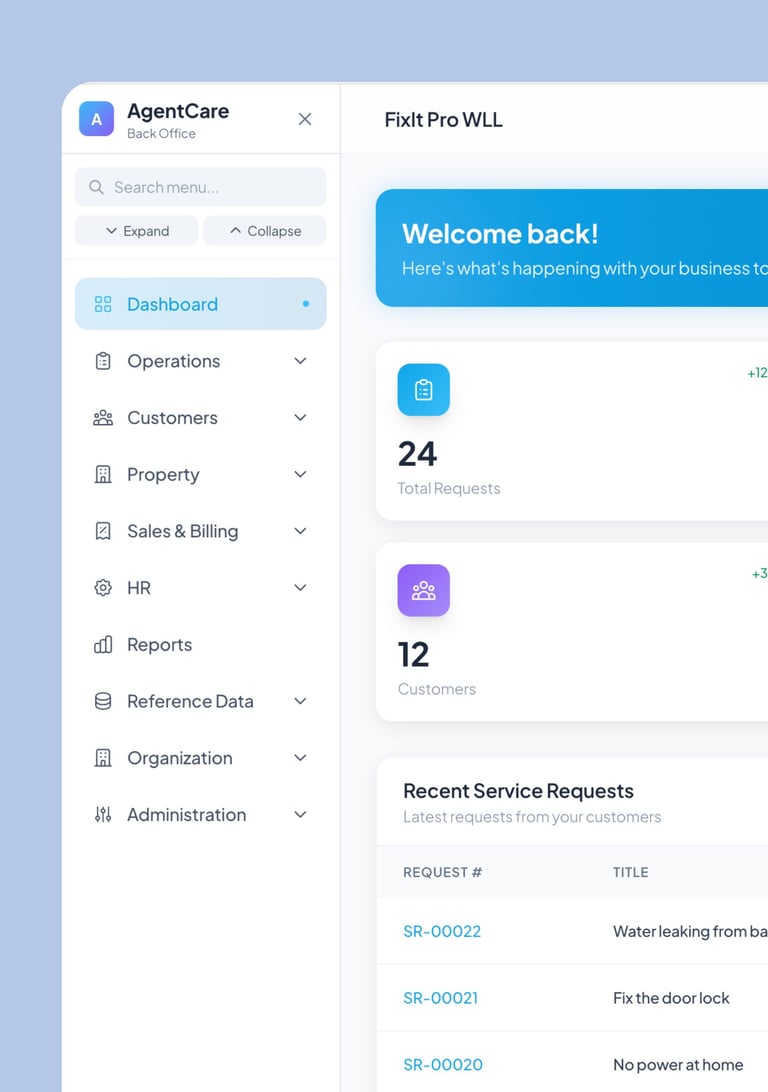
Task: Click the 24 Total Requests value
Action: 417,454
